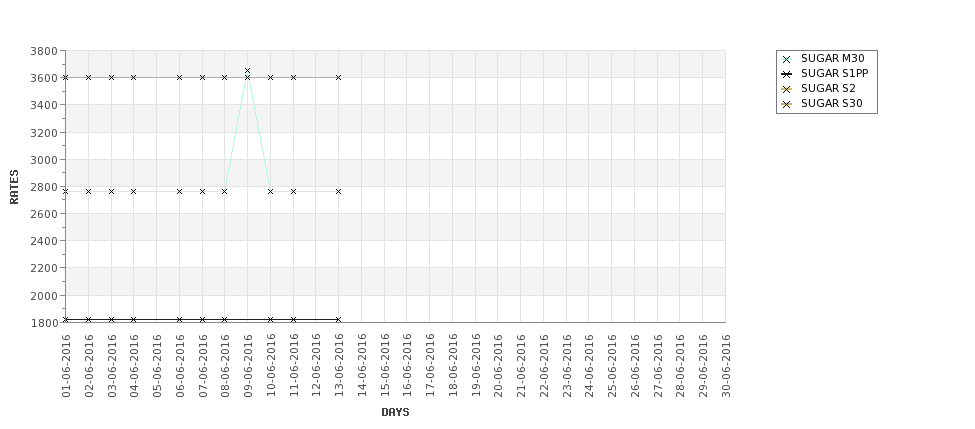Click the 16-06-2016 date label
Image resolution: width=975 pixels, height=429 pixels.
pos(407,366)
